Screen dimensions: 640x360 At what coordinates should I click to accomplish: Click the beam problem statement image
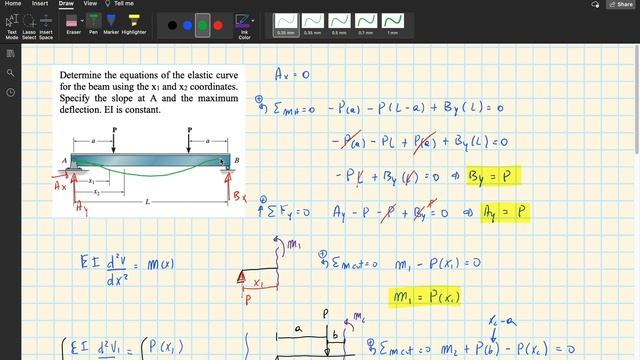tap(149, 141)
